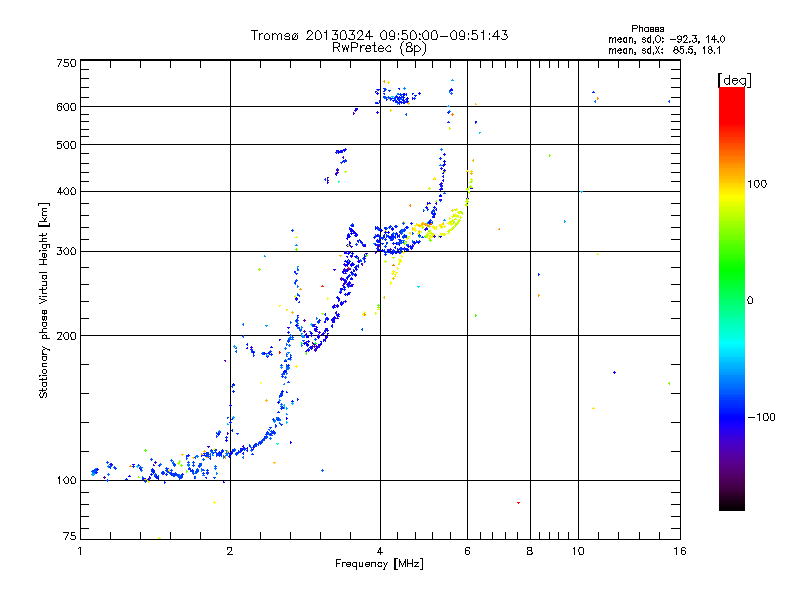Click the y-axis tick label '100'
The height and width of the screenshot is (600, 800).
[x=66, y=481]
